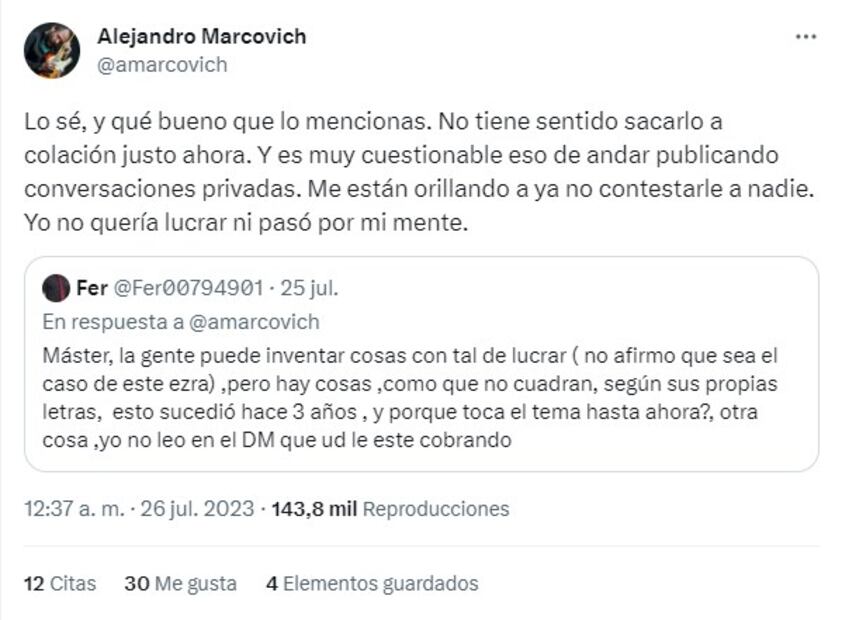Click the Fer display name in quoted tweet
842x620 pixels.
[x=89, y=289]
